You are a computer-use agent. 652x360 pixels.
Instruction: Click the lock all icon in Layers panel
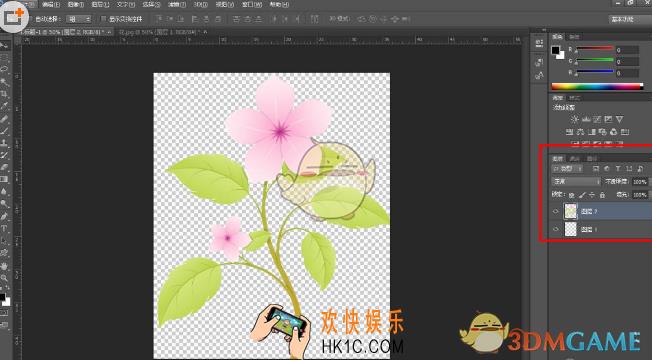[602, 195]
